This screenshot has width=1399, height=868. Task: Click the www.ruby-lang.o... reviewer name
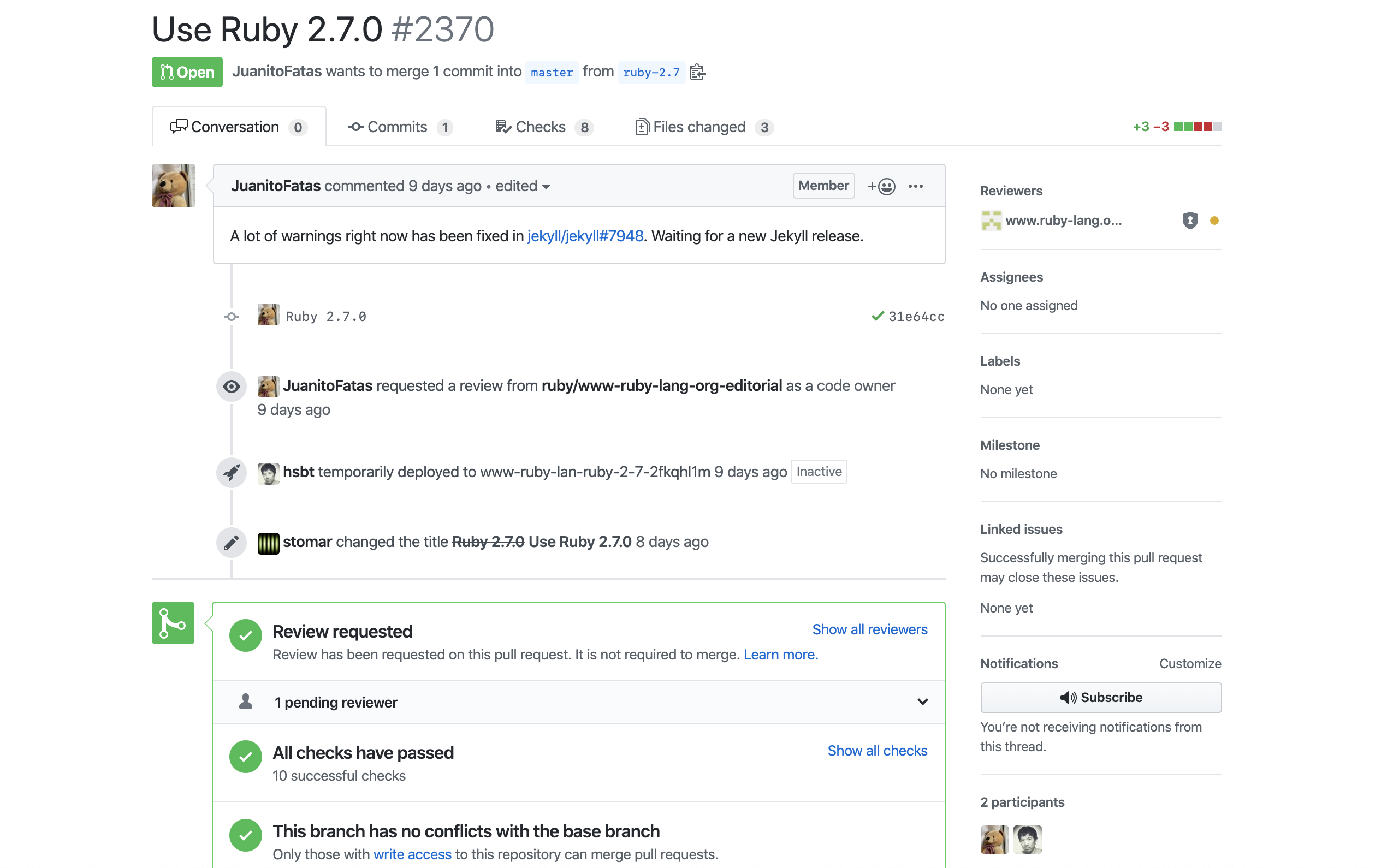[1063, 221]
